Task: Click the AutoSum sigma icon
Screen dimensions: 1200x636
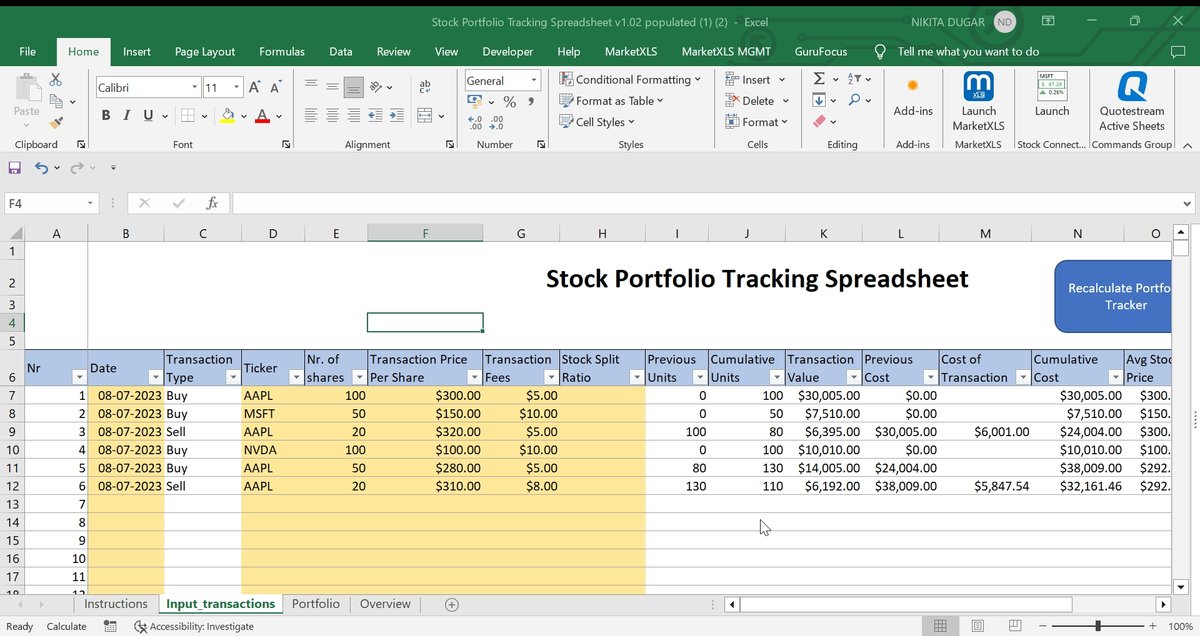Action: coord(819,79)
